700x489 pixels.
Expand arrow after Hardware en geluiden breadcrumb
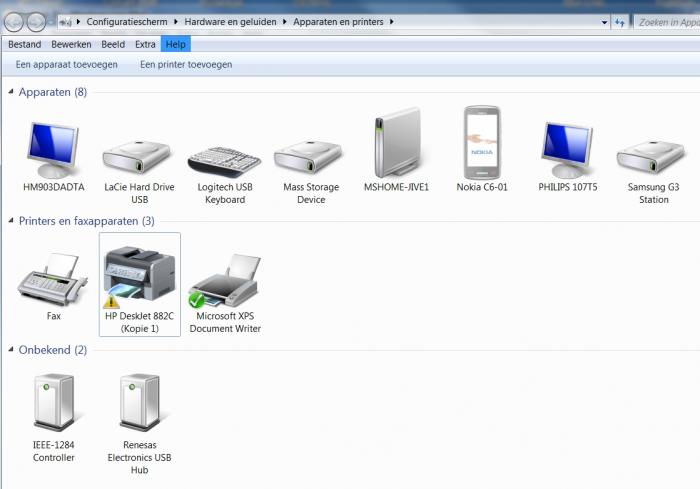284,21
